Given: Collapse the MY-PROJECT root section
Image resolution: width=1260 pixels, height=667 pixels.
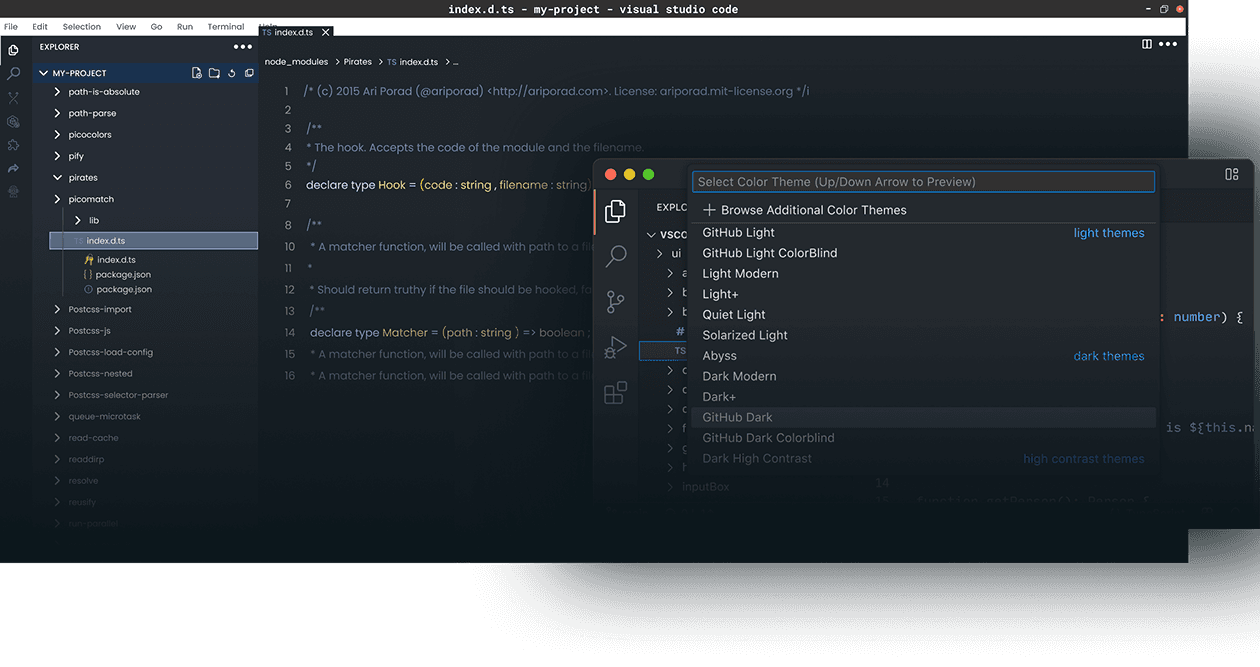Looking at the screenshot, I should 43,73.
